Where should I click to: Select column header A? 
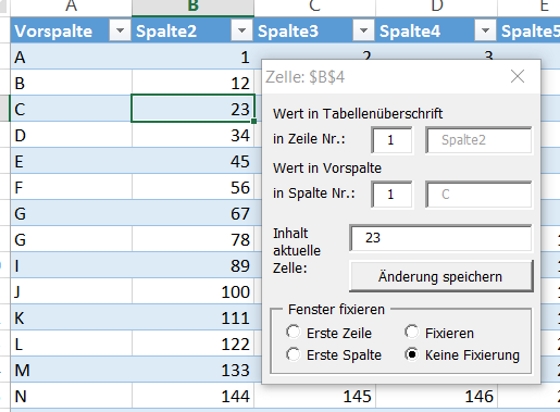pos(71,7)
